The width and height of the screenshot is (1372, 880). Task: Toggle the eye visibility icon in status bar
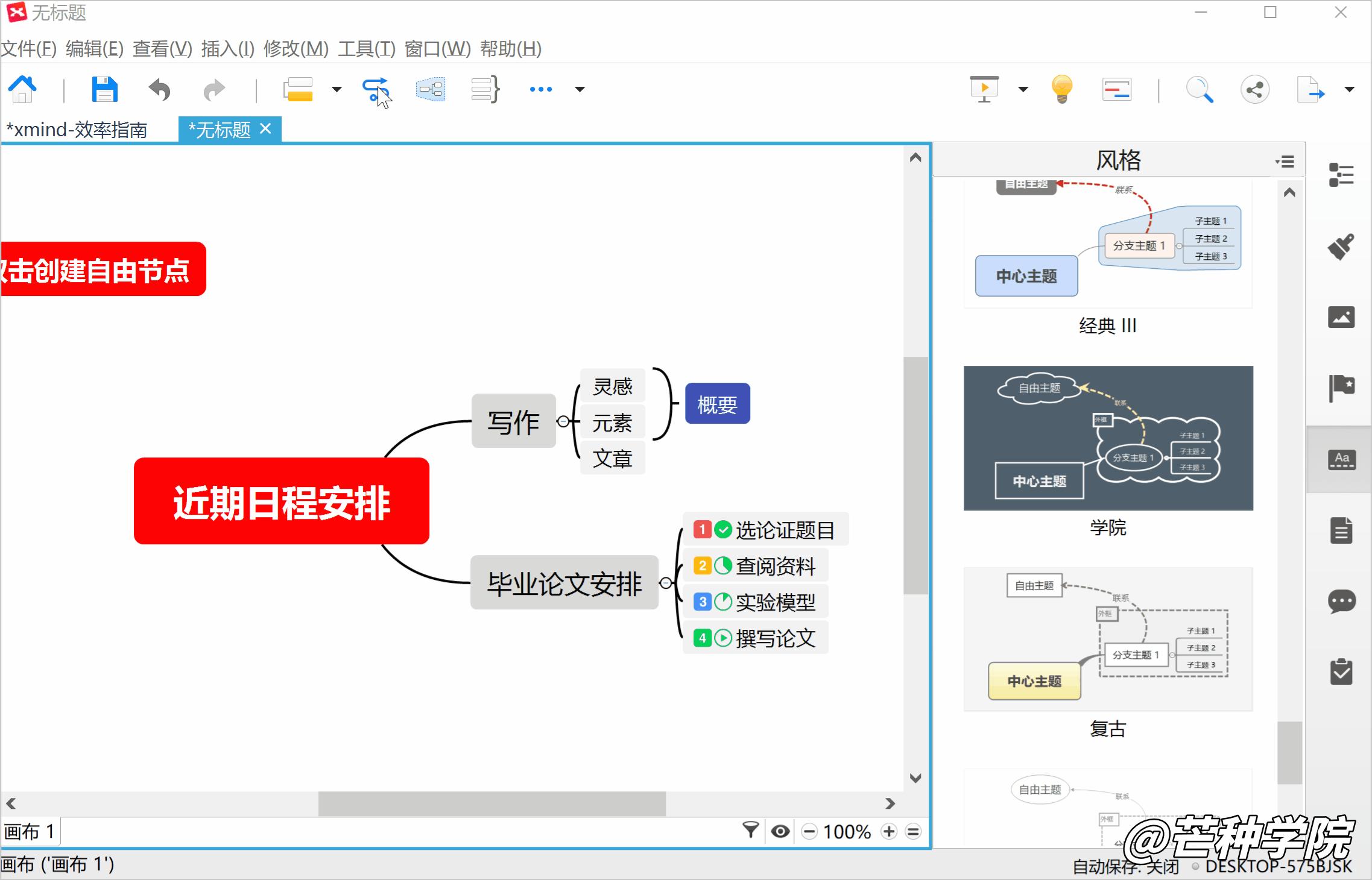point(780,832)
